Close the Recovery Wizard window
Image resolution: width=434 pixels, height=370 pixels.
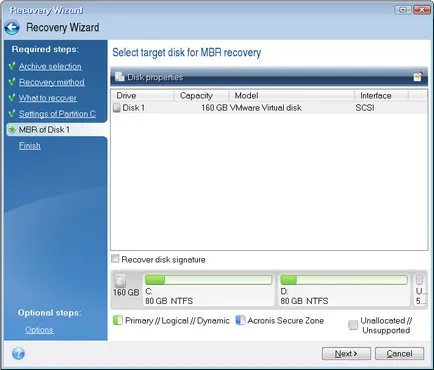[422, 10]
